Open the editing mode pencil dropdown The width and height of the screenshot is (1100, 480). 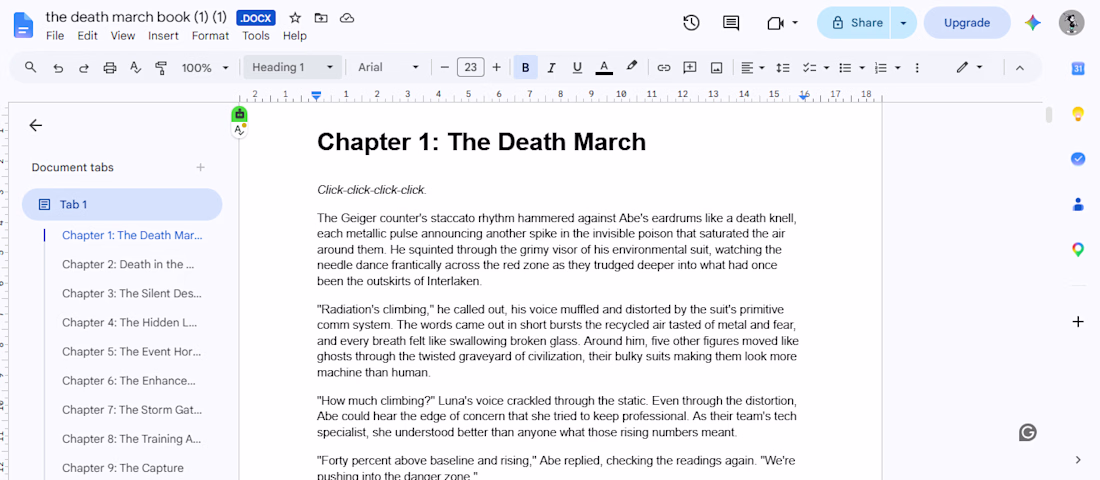click(969, 67)
